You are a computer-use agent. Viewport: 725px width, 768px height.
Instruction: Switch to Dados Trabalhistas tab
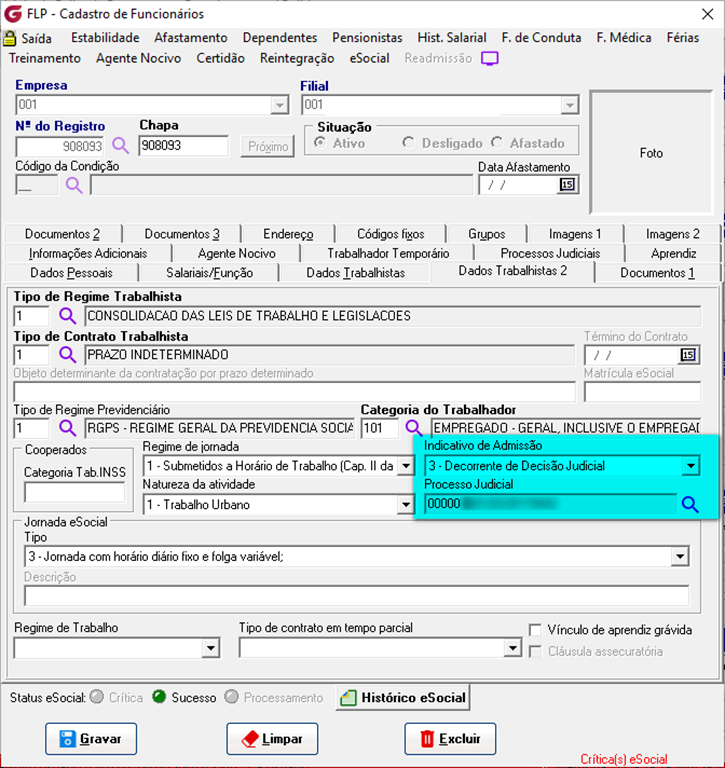click(x=356, y=273)
